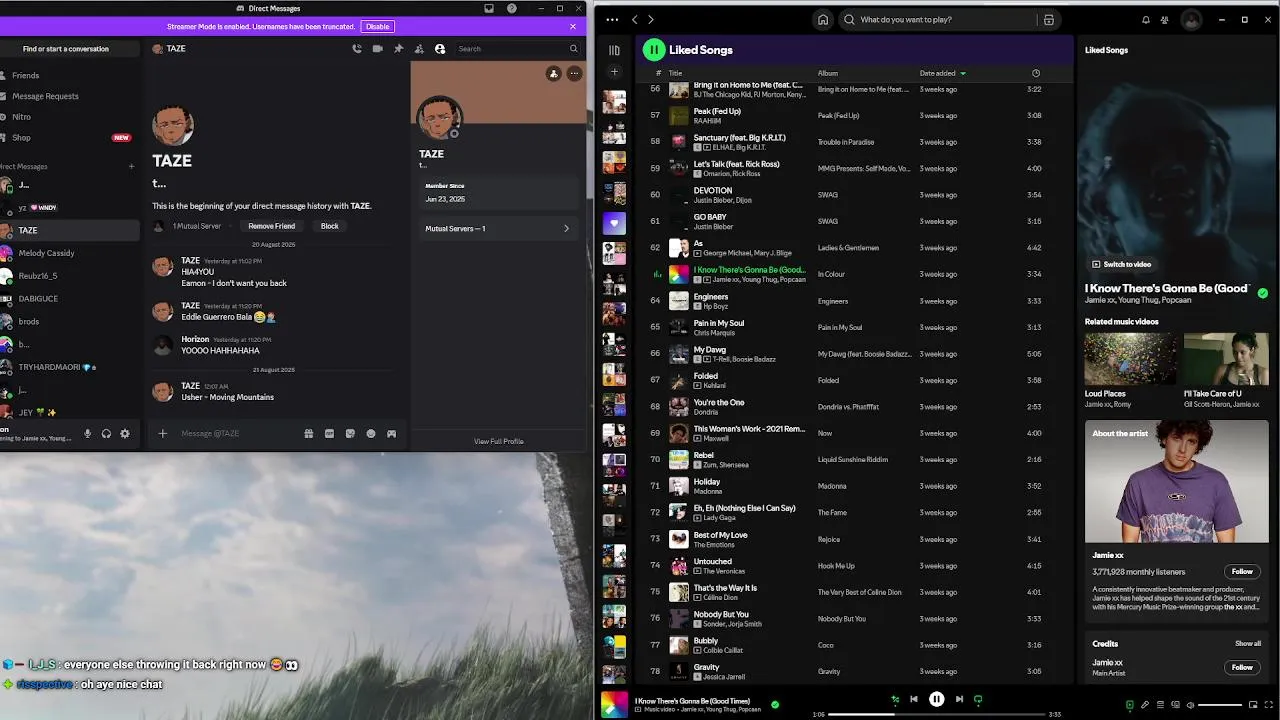
Task: Deafen with headphones icon in Discord
Action: tap(106, 433)
